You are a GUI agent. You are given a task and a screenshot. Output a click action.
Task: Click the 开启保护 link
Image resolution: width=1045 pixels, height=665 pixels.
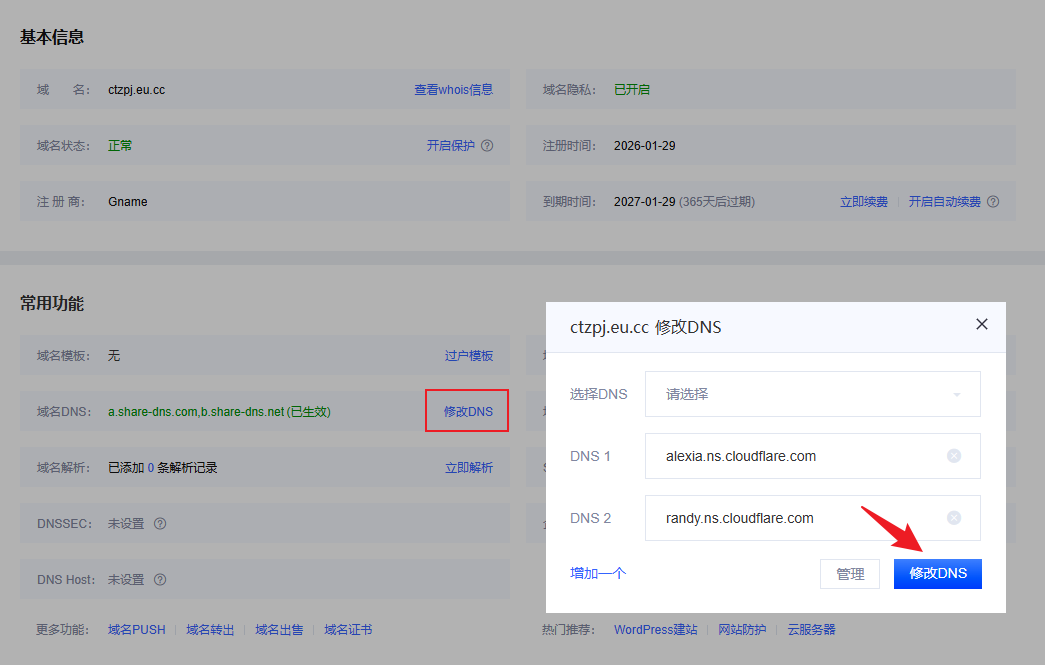[450, 146]
